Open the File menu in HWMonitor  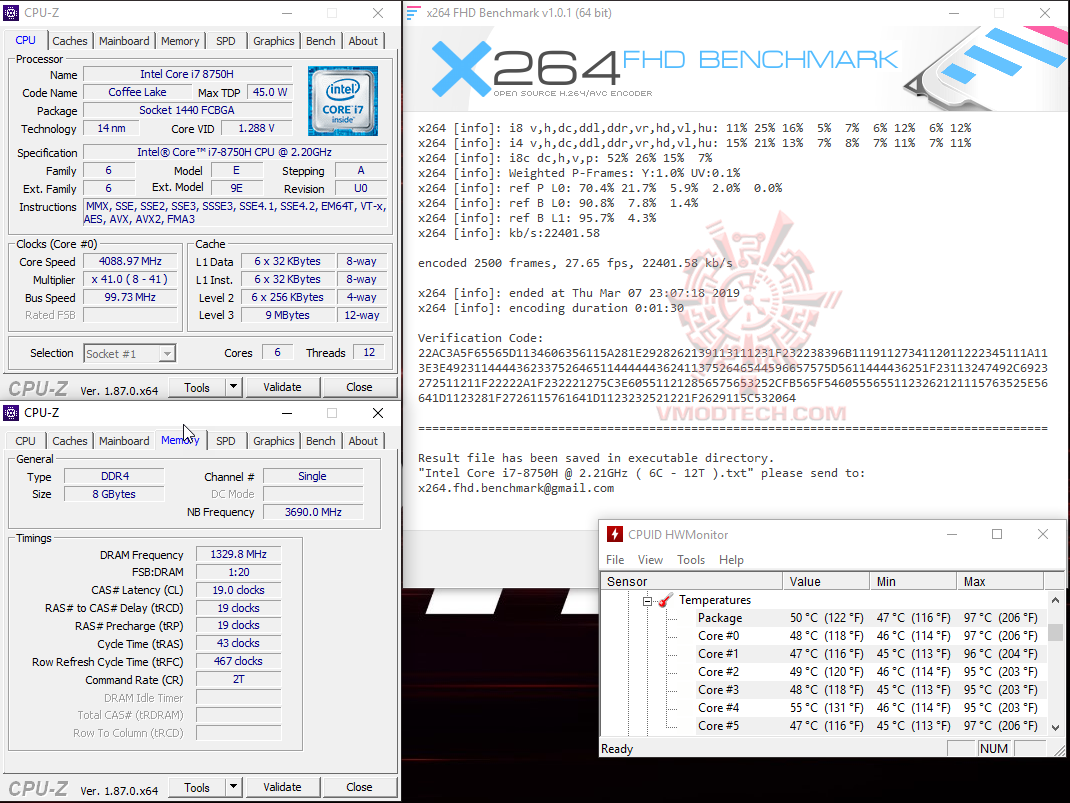[615, 560]
